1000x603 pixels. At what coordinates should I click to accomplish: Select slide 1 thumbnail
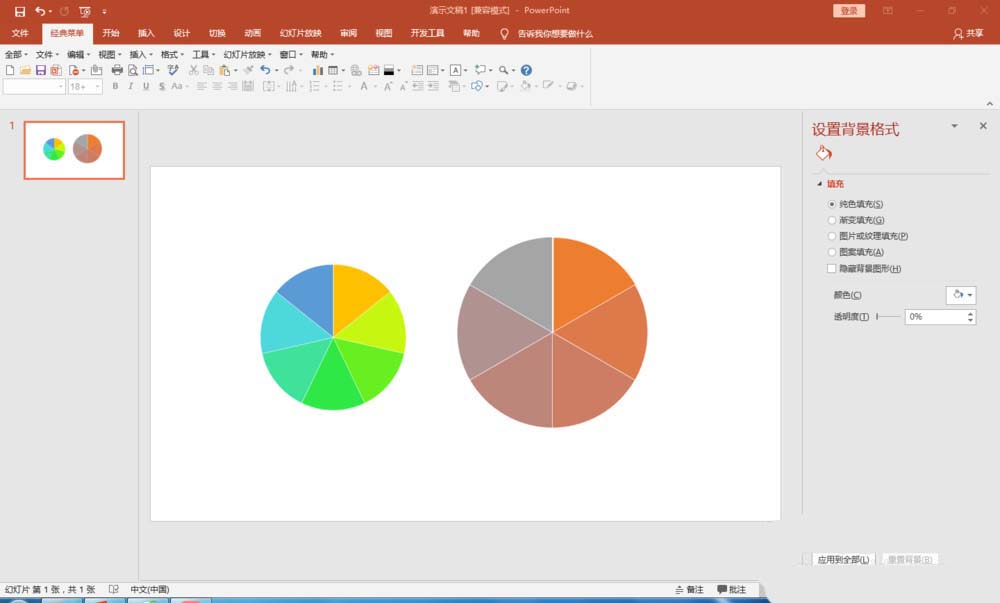[x=74, y=150]
